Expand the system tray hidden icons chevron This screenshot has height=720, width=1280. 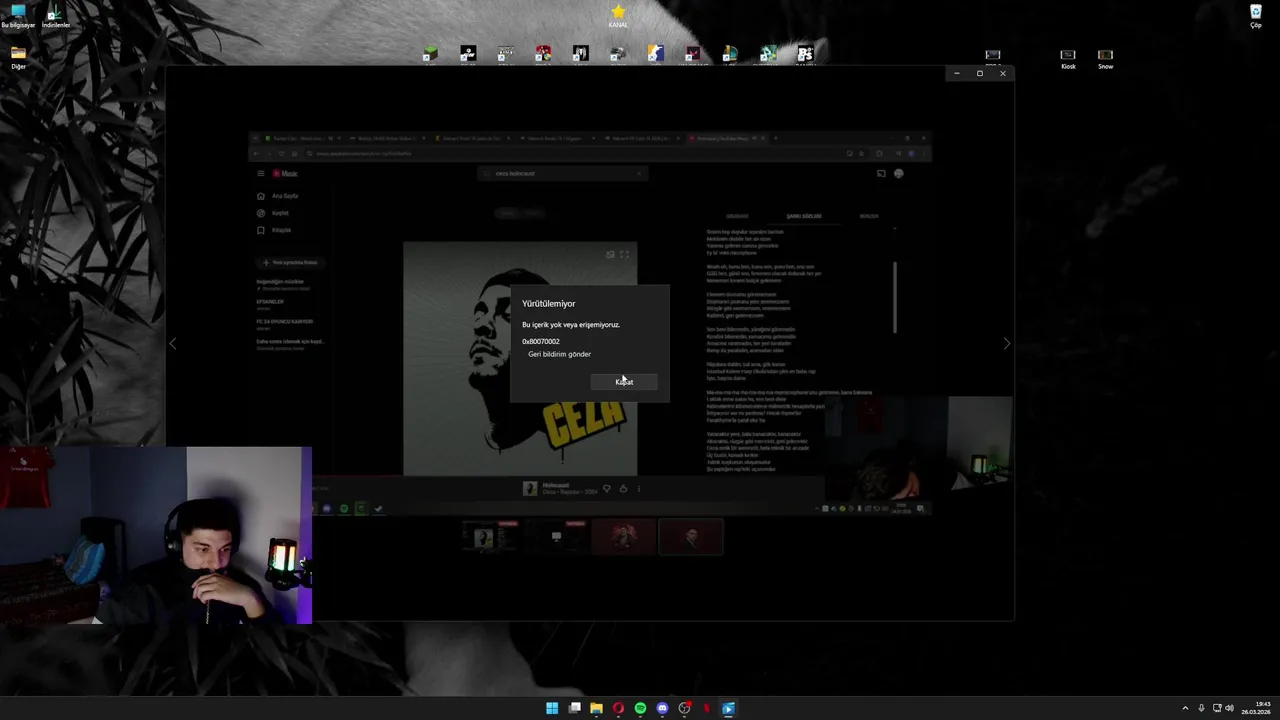[x=1185, y=708]
